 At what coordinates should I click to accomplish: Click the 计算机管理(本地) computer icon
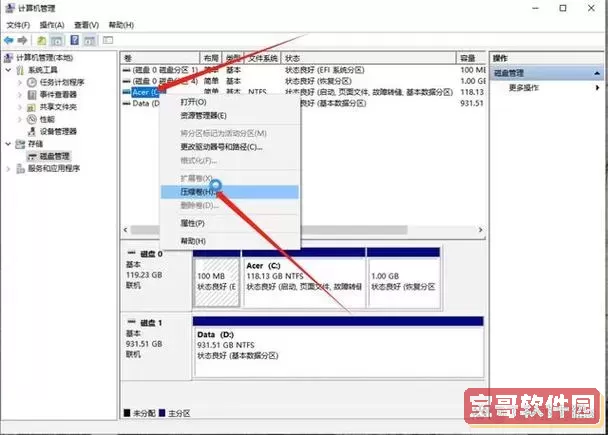pyautogui.click(x=9, y=58)
